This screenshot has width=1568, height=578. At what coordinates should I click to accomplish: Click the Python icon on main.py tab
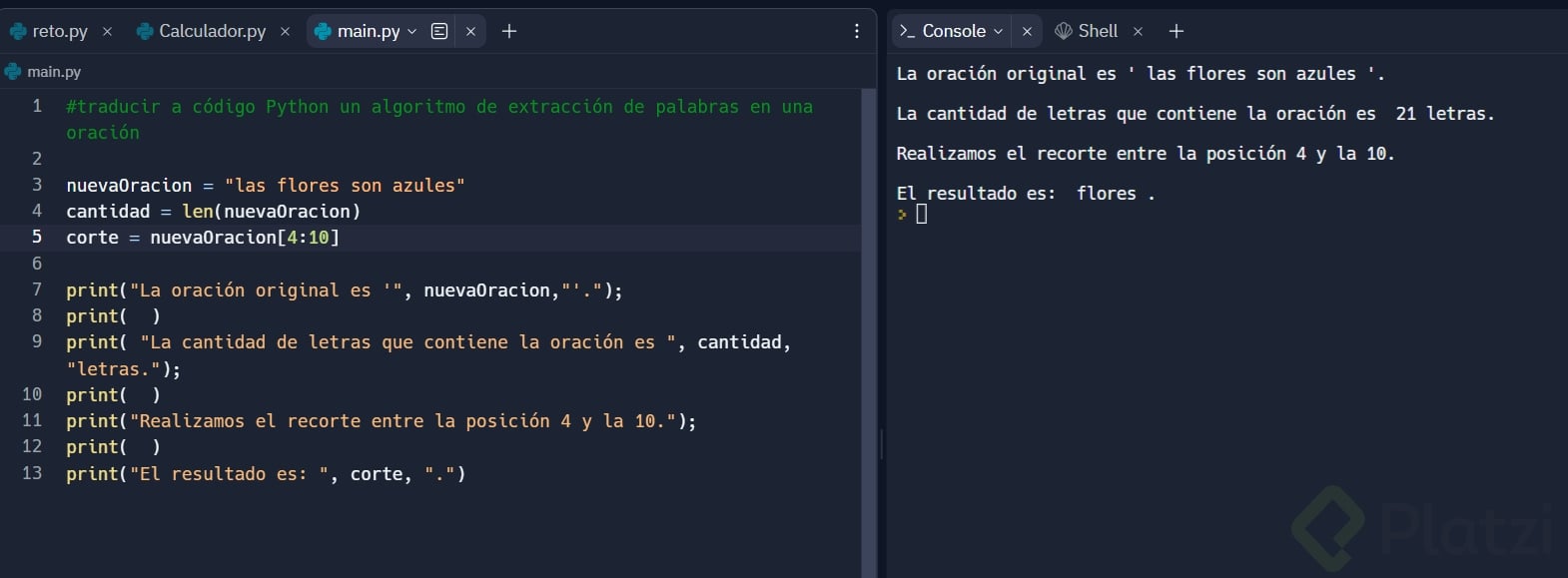pyautogui.click(x=323, y=32)
